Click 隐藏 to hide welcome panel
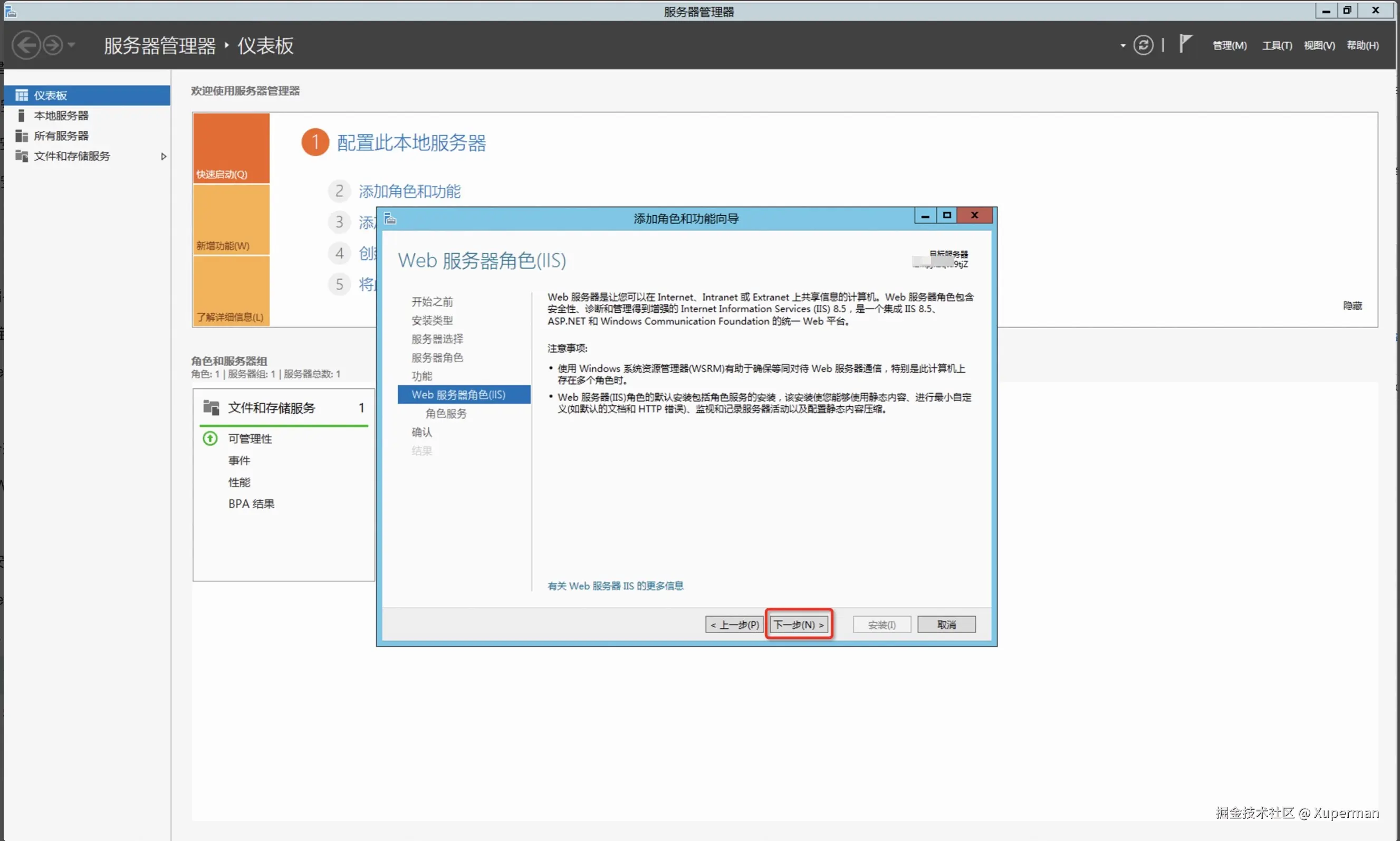Image resolution: width=1400 pixels, height=841 pixels. [1352, 306]
